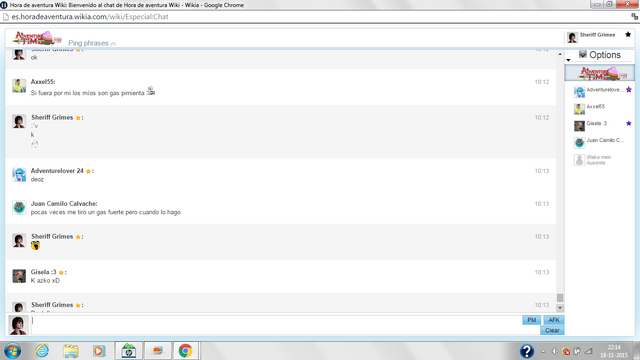
Task: Click Juan Camilo Calvache avatar in chat
Action: pos(19,207)
